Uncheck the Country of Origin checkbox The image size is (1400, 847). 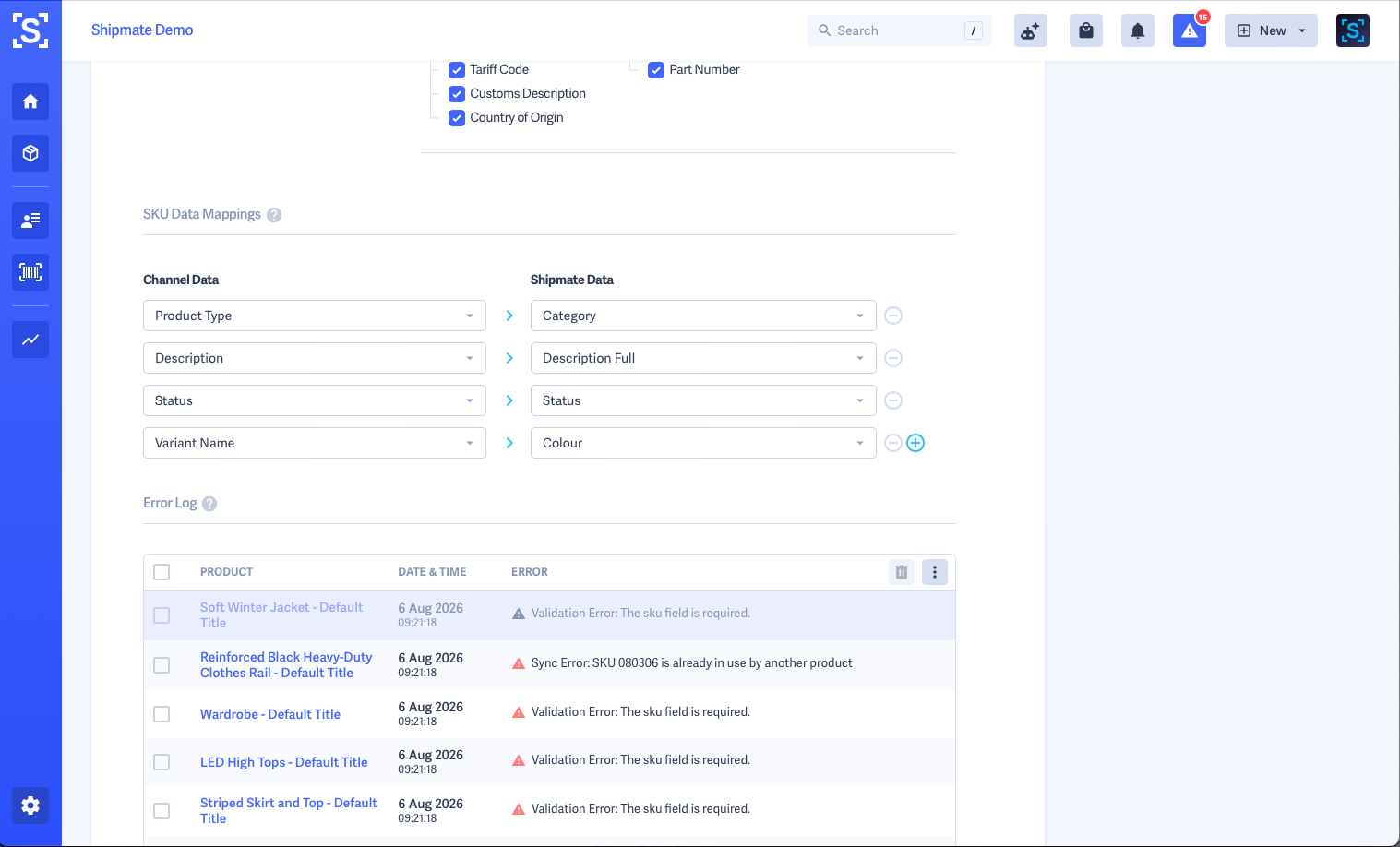coord(457,118)
